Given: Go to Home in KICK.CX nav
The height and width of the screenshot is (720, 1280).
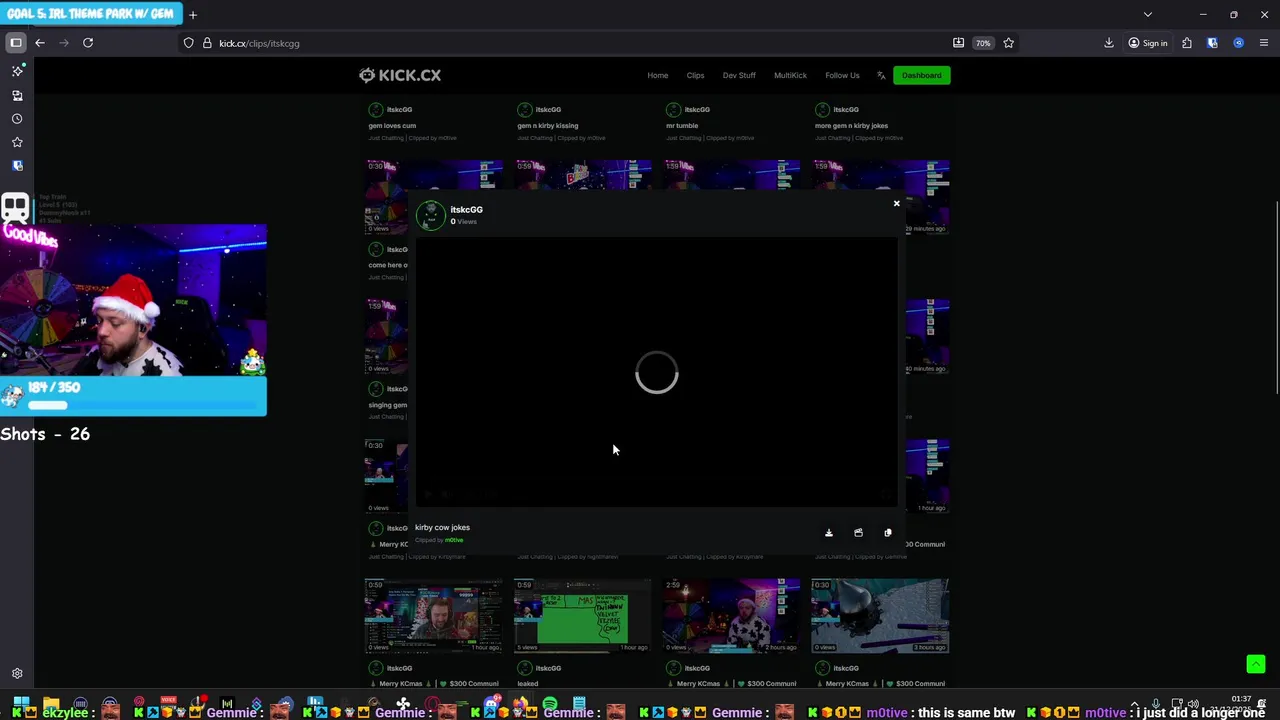Looking at the screenshot, I should click(x=657, y=75).
